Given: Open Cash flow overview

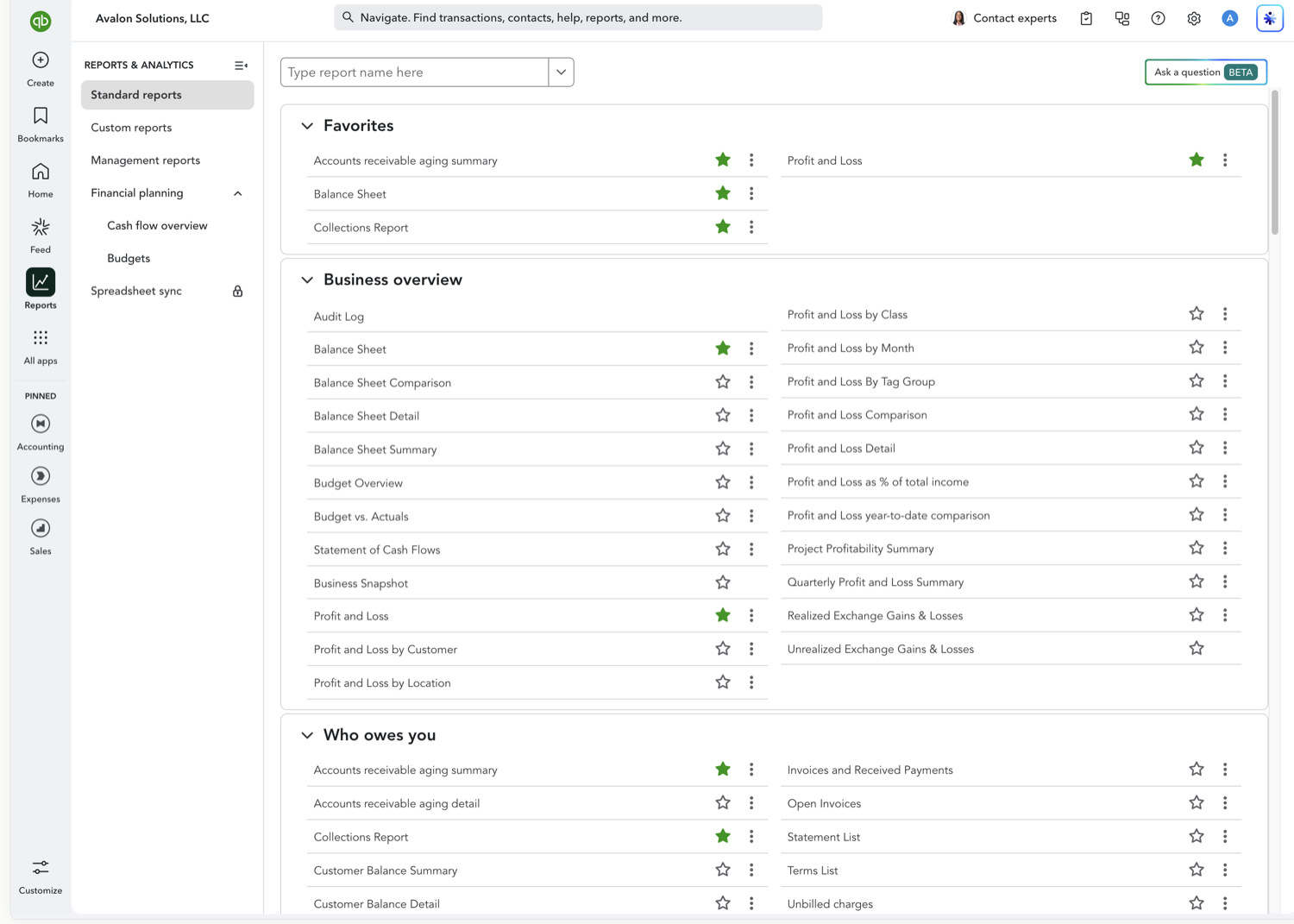Looking at the screenshot, I should click(x=157, y=226).
